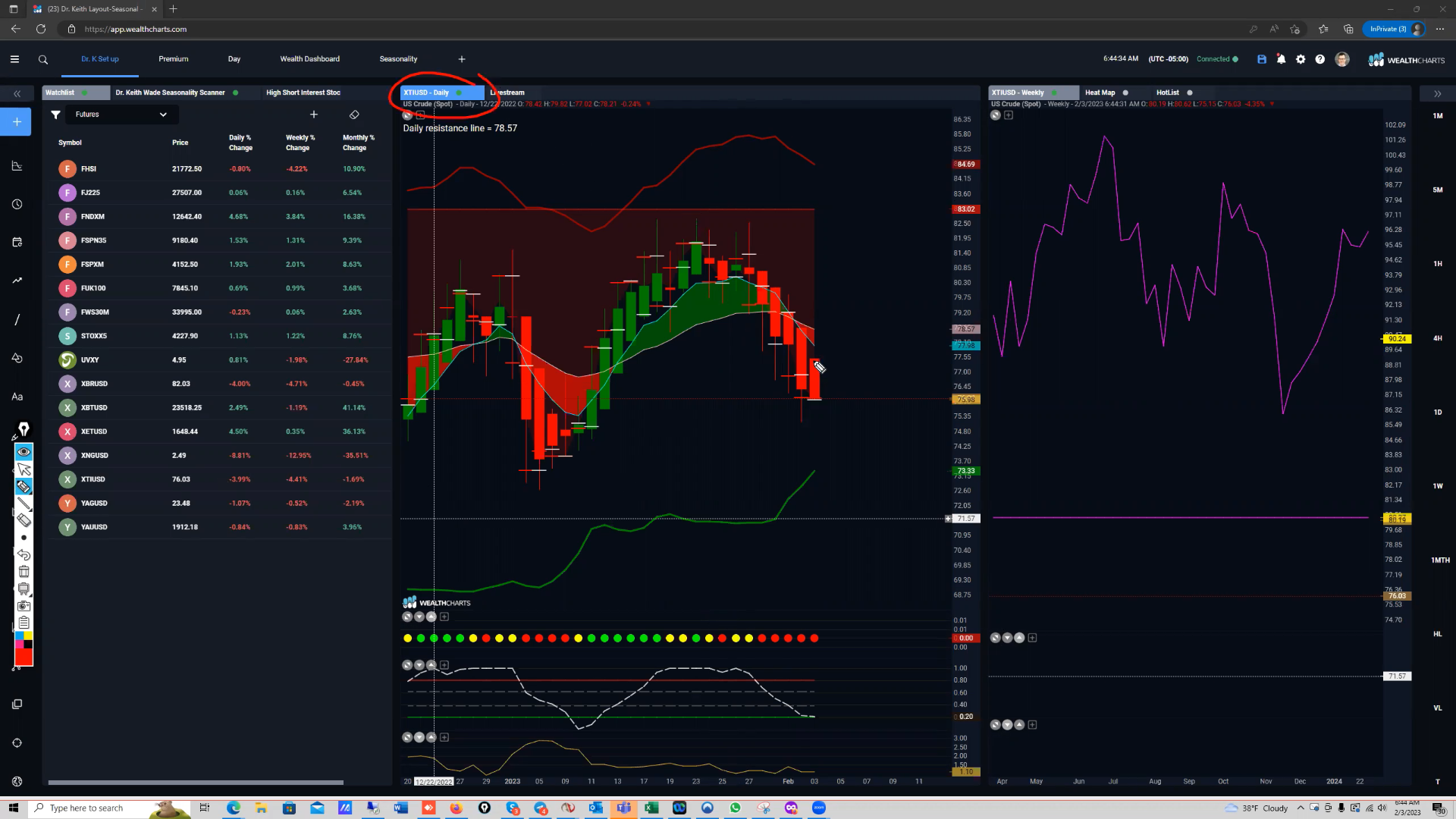Switch to Day workspace tab
Viewport: 1456px width, 819px height.
(234, 59)
